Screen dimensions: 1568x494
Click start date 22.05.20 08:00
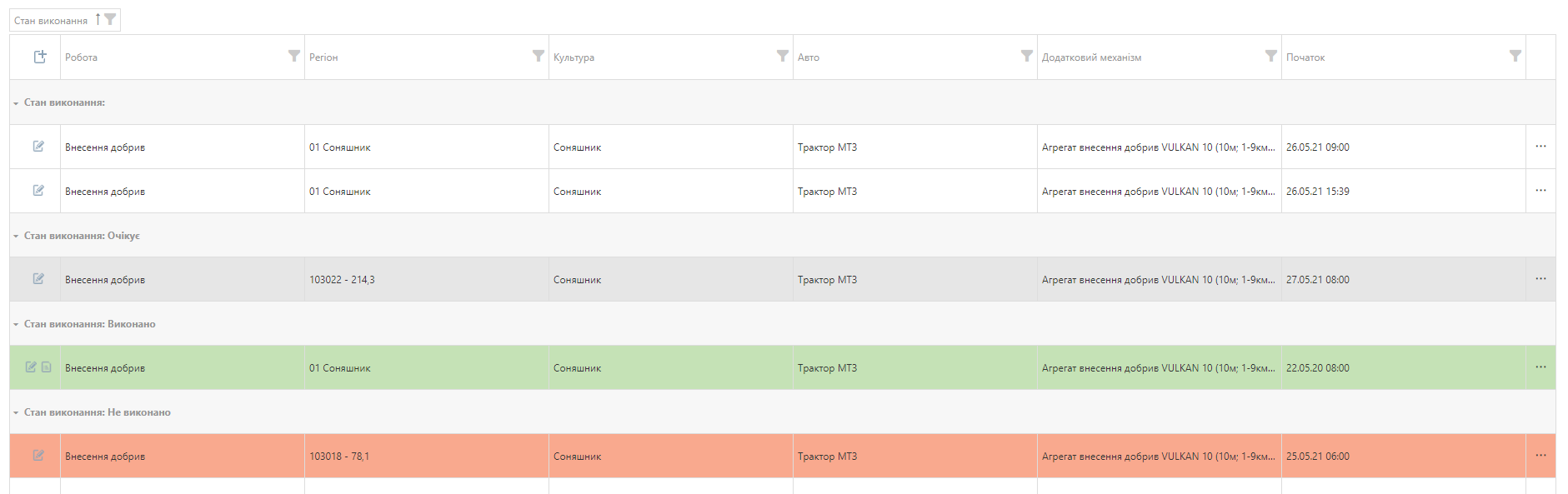pos(1317,368)
